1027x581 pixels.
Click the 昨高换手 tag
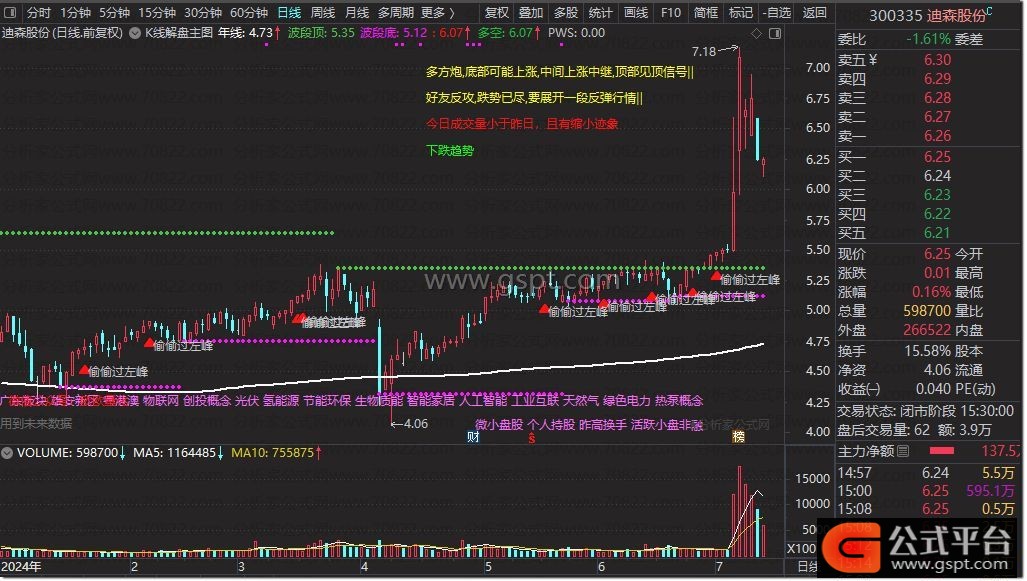(603, 424)
